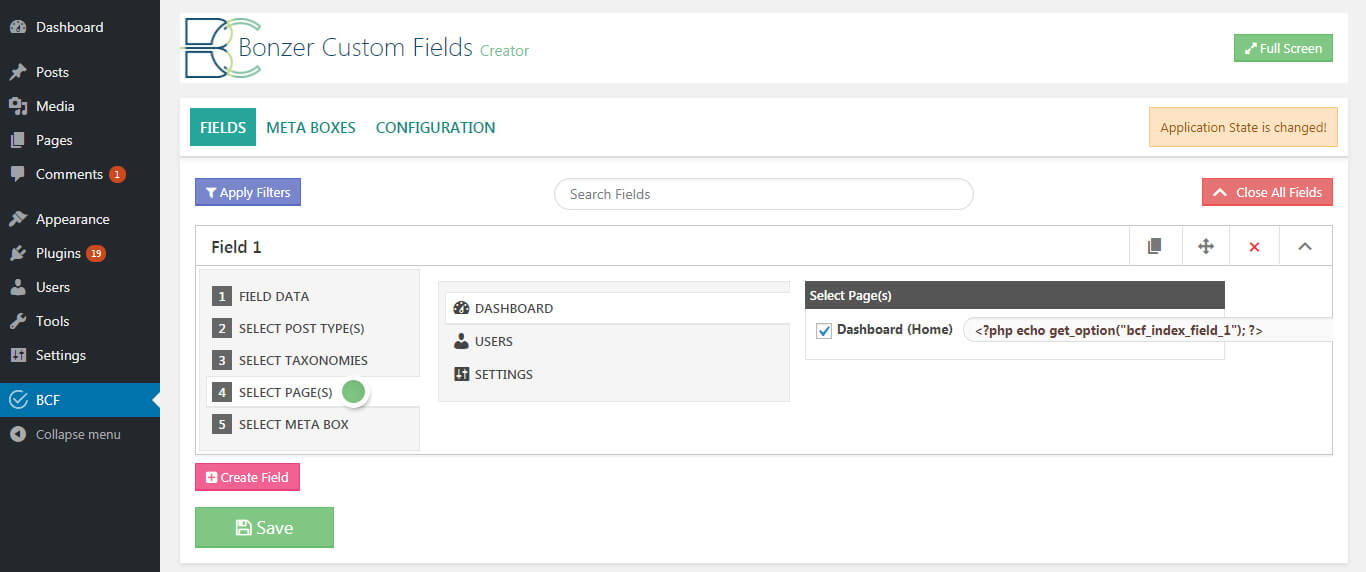
Task: Open the CONFIGURATION tab
Action: click(x=435, y=127)
